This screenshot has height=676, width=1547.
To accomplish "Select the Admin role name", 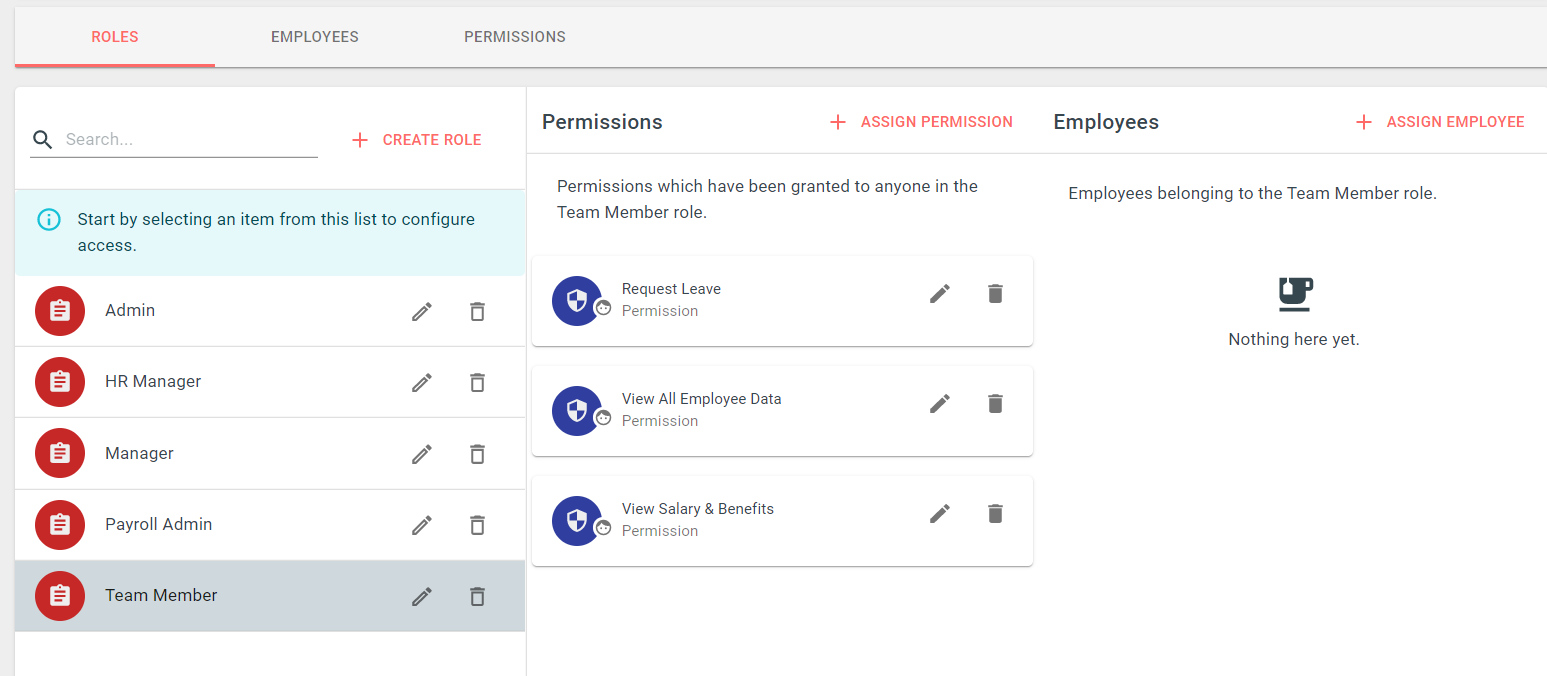I will click(x=130, y=311).
